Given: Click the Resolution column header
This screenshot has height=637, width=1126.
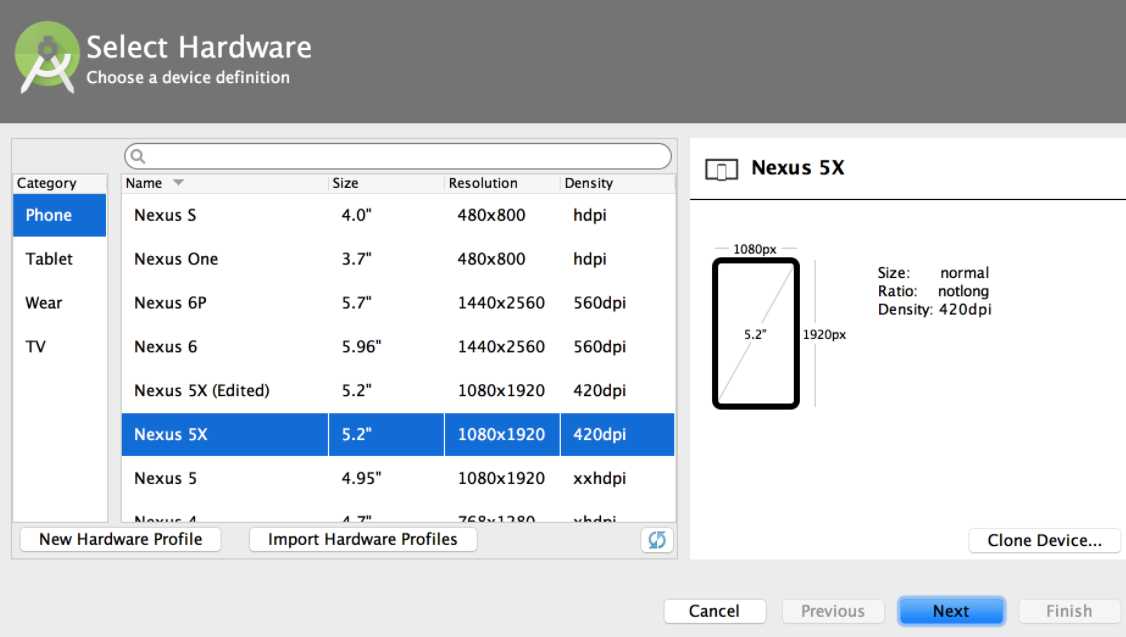Looking at the screenshot, I should (x=502, y=182).
